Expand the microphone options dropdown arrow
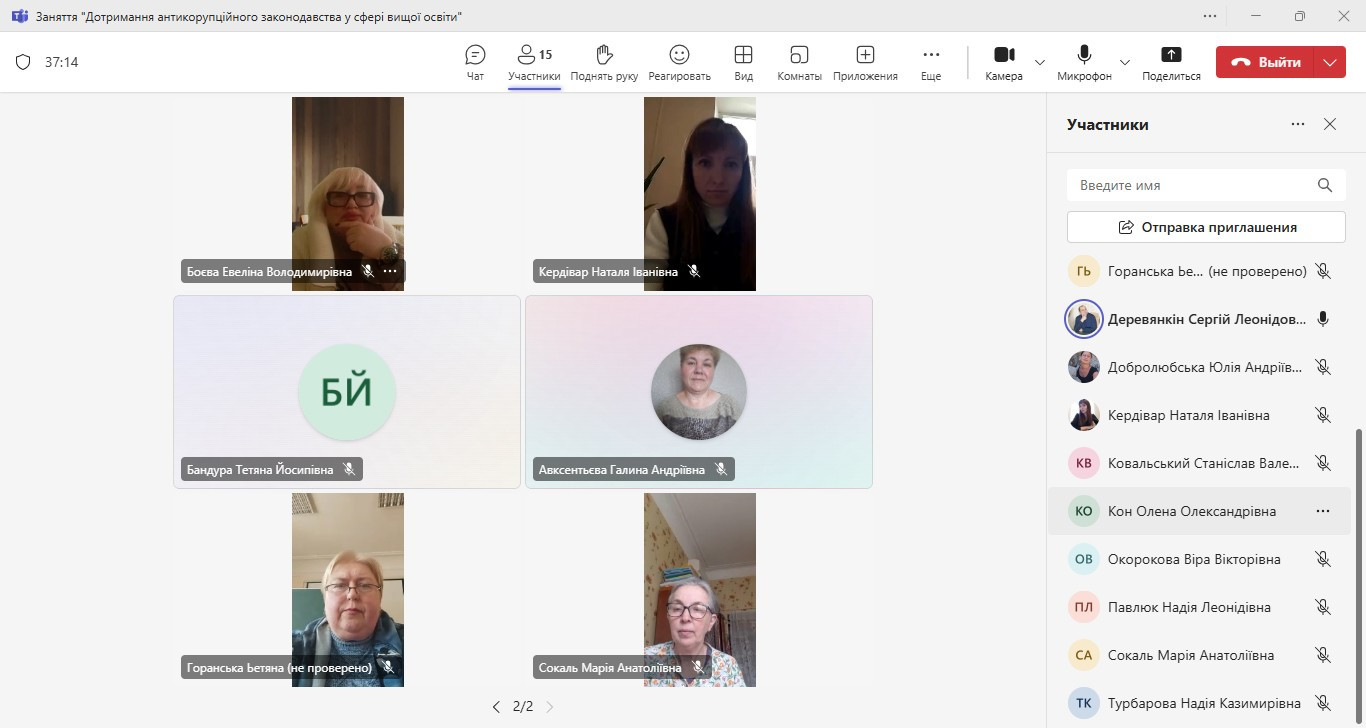The width and height of the screenshot is (1366, 728). [1125, 62]
